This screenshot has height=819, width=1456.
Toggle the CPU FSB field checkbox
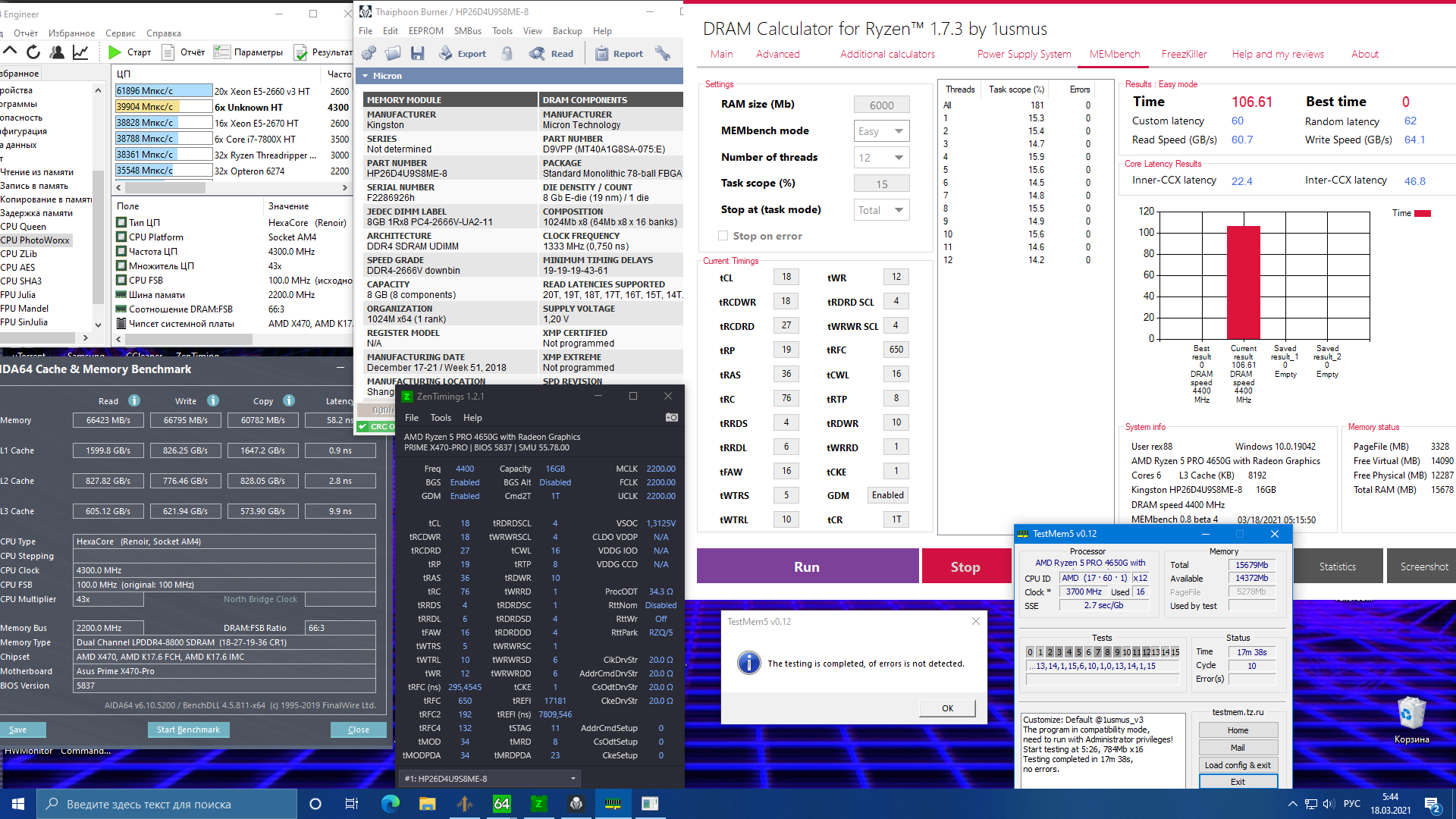pyautogui.click(x=121, y=281)
